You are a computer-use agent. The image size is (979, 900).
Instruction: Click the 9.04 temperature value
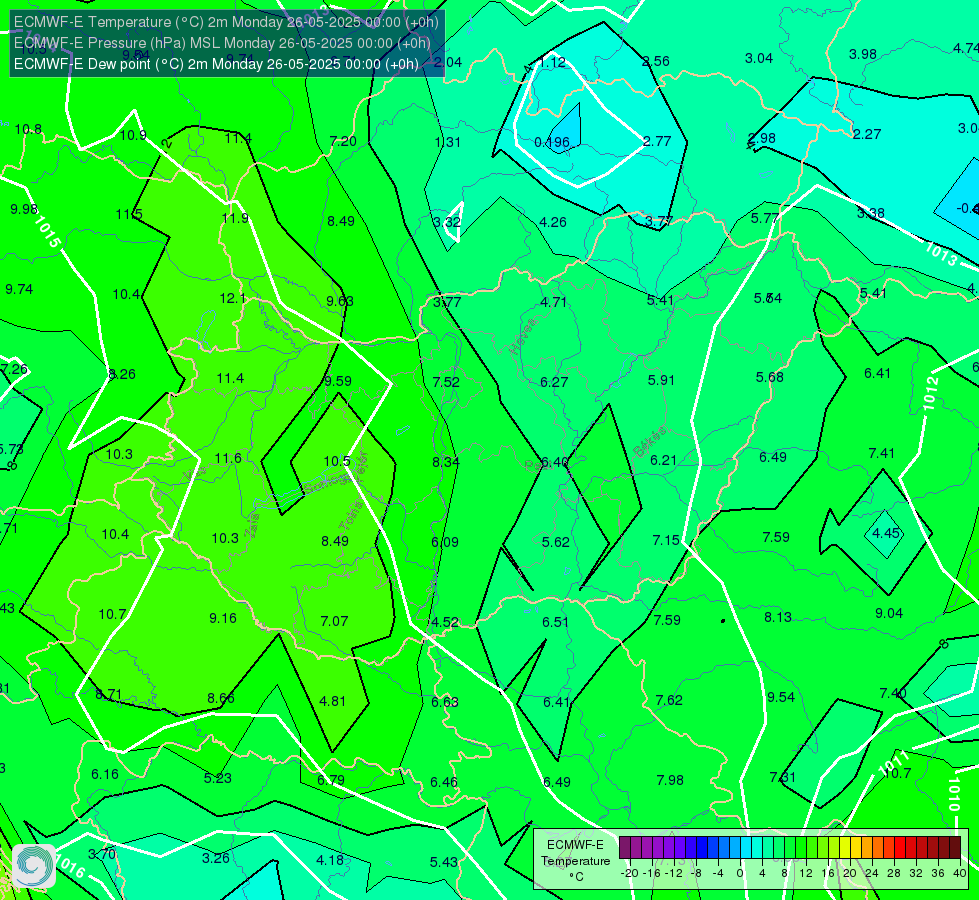pos(889,614)
